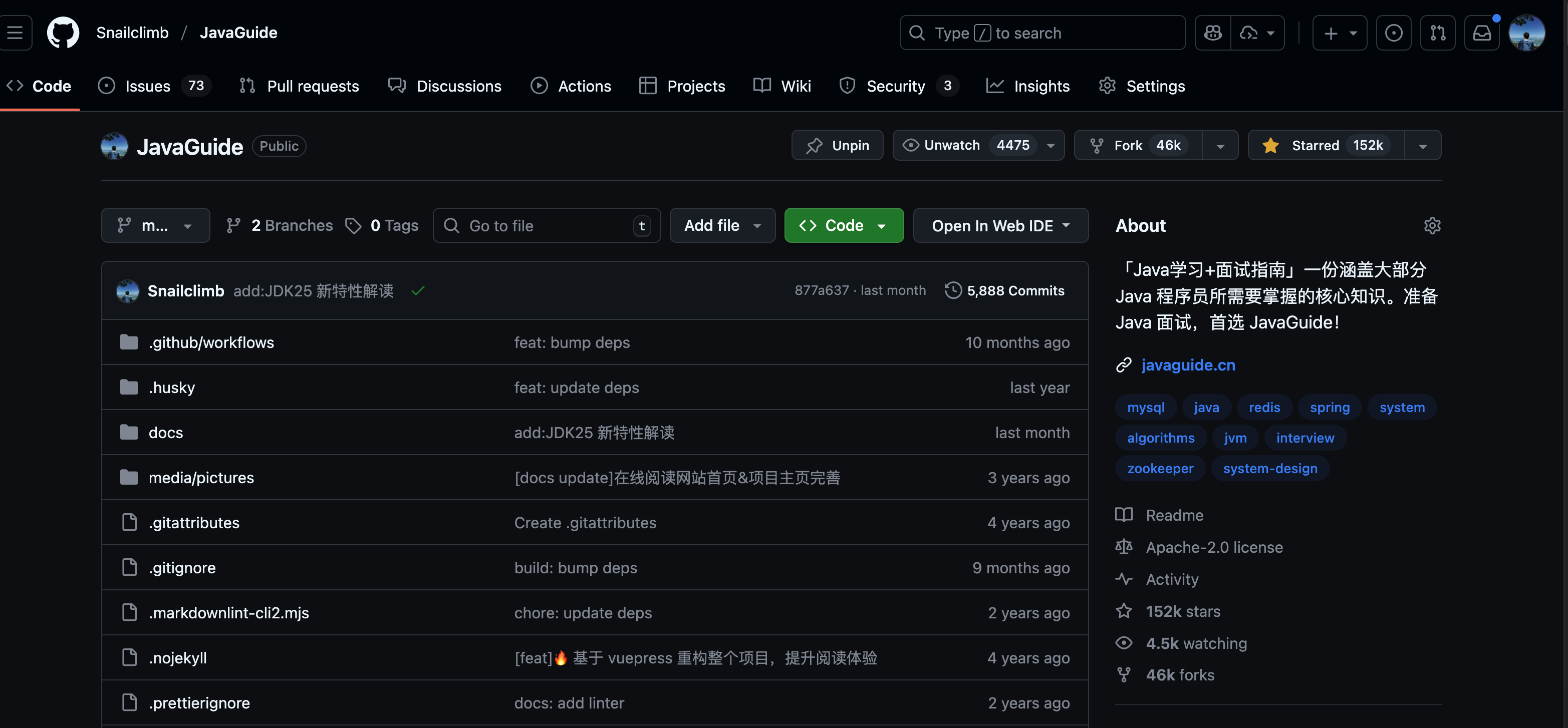
Task: Open the About section settings gear
Action: point(1433,226)
